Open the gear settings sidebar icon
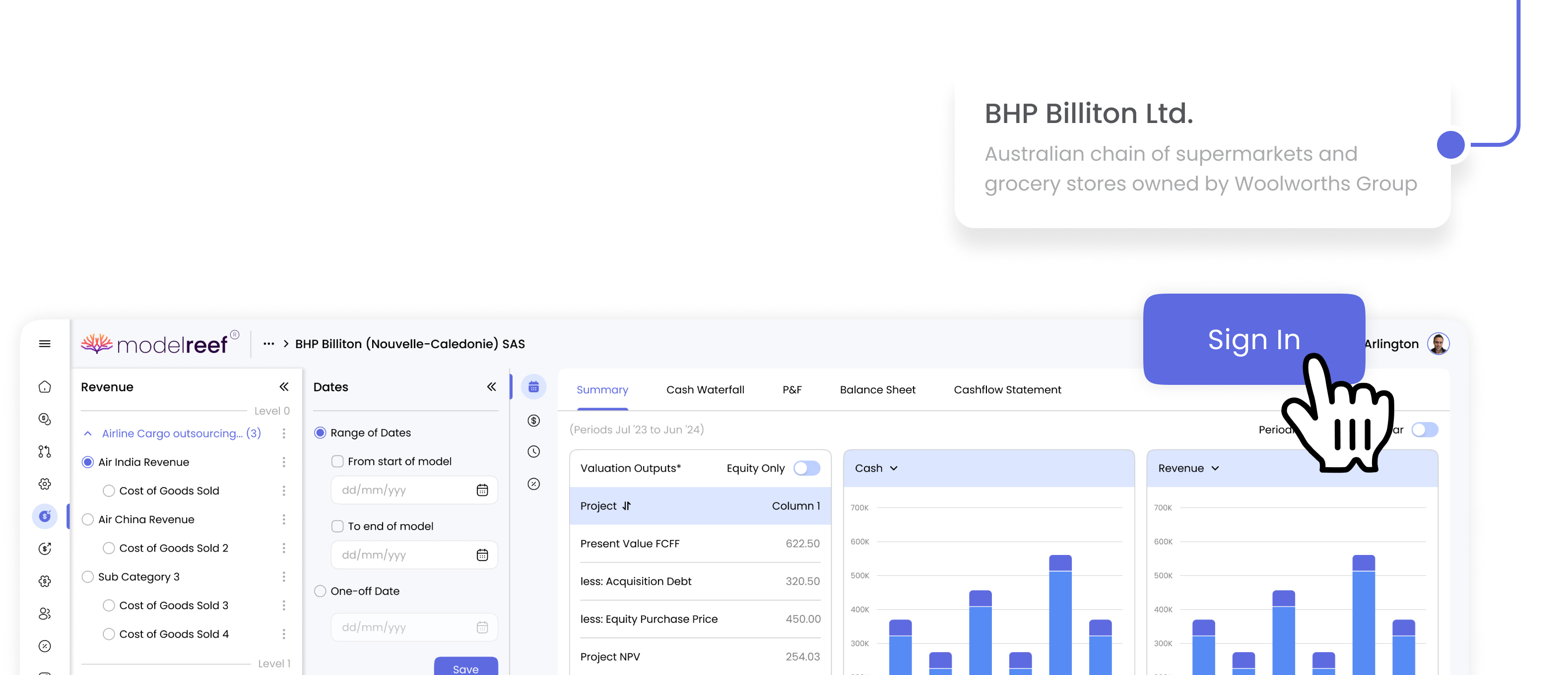Screen dimensions: 1568x675 [x=45, y=484]
